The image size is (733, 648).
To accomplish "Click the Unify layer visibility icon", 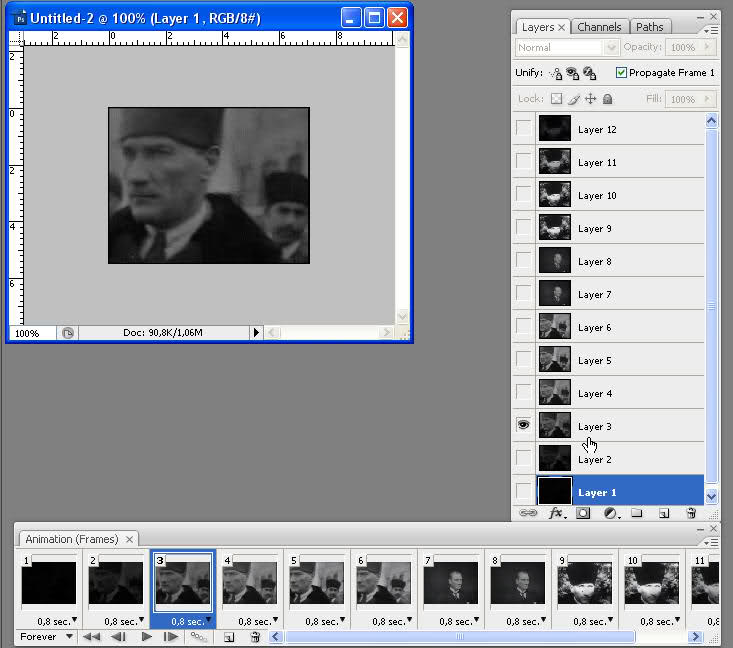I will click(572, 73).
